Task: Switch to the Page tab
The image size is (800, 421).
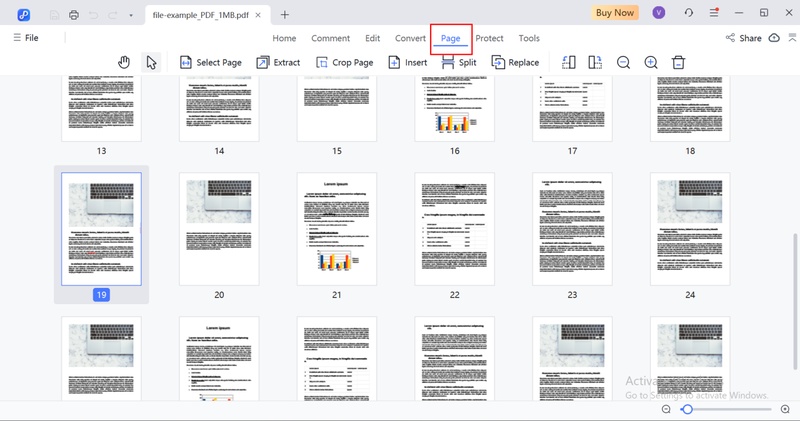Action: click(451, 38)
